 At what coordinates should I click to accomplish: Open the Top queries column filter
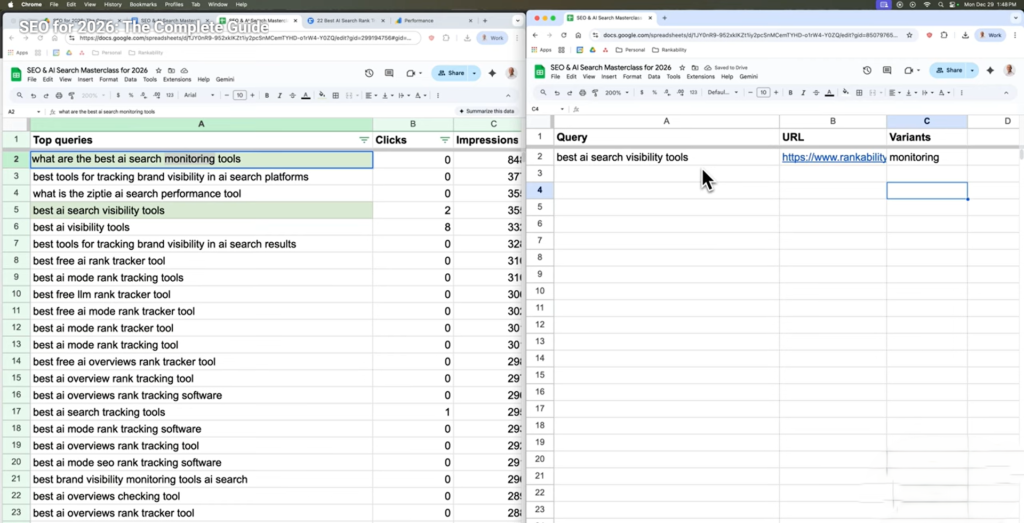(x=364, y=140)
